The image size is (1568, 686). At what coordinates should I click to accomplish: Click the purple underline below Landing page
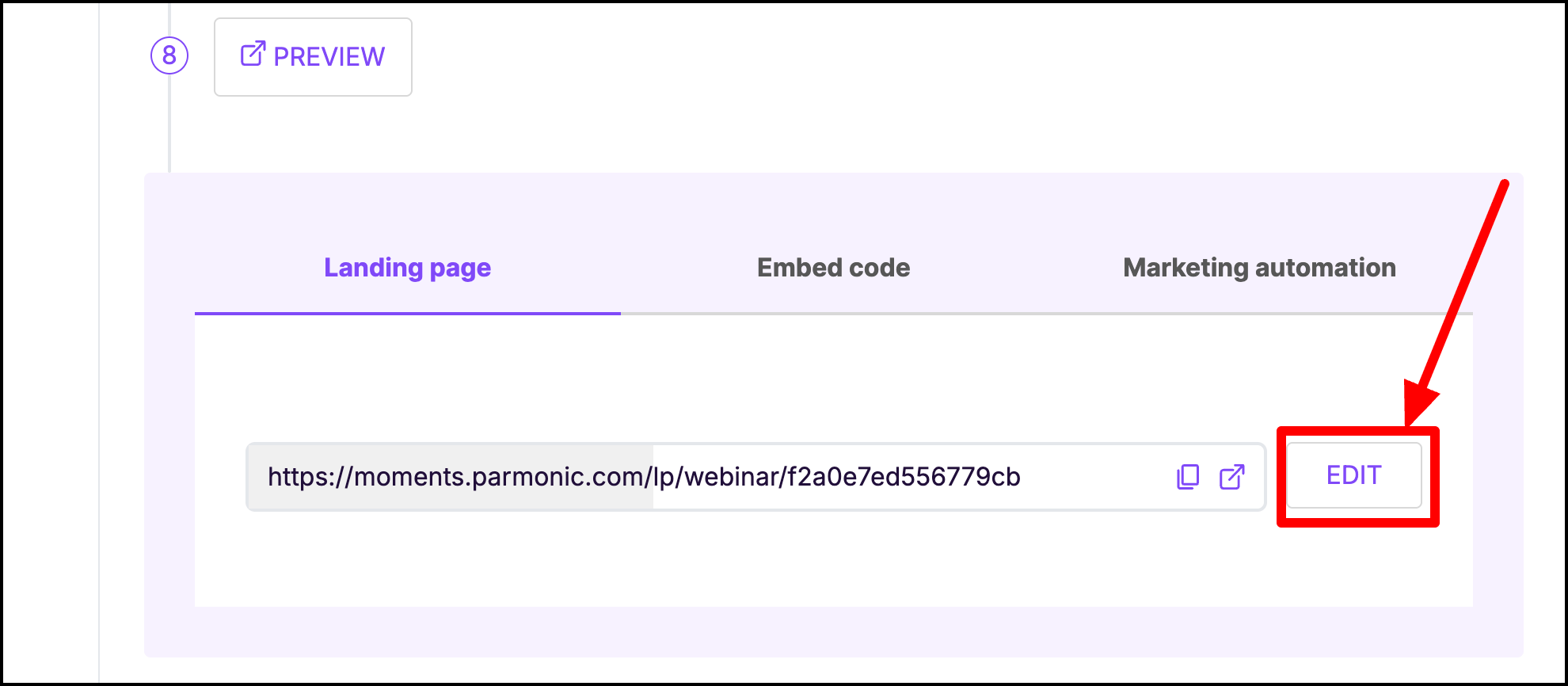[x=408, y=314]
